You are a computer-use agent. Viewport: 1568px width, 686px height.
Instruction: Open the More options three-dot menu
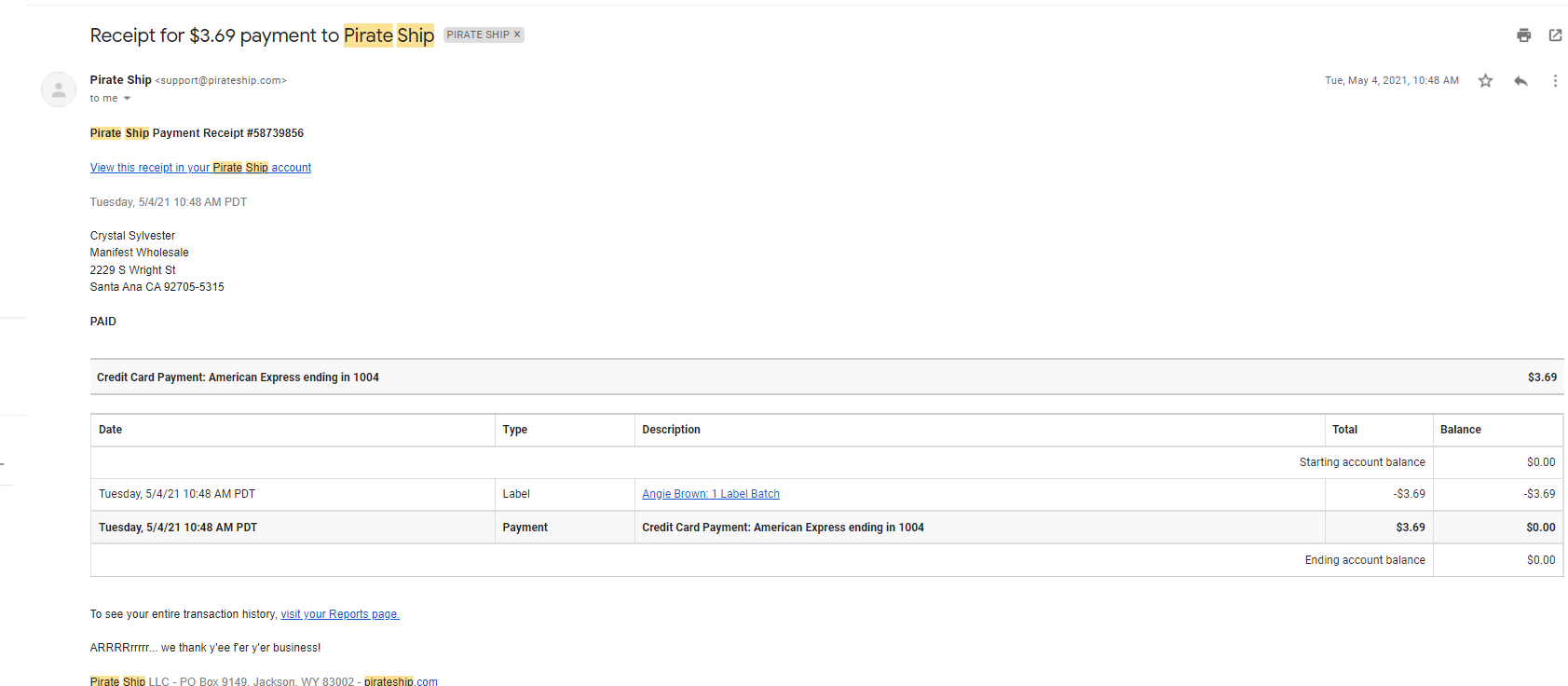(1555, 81)
